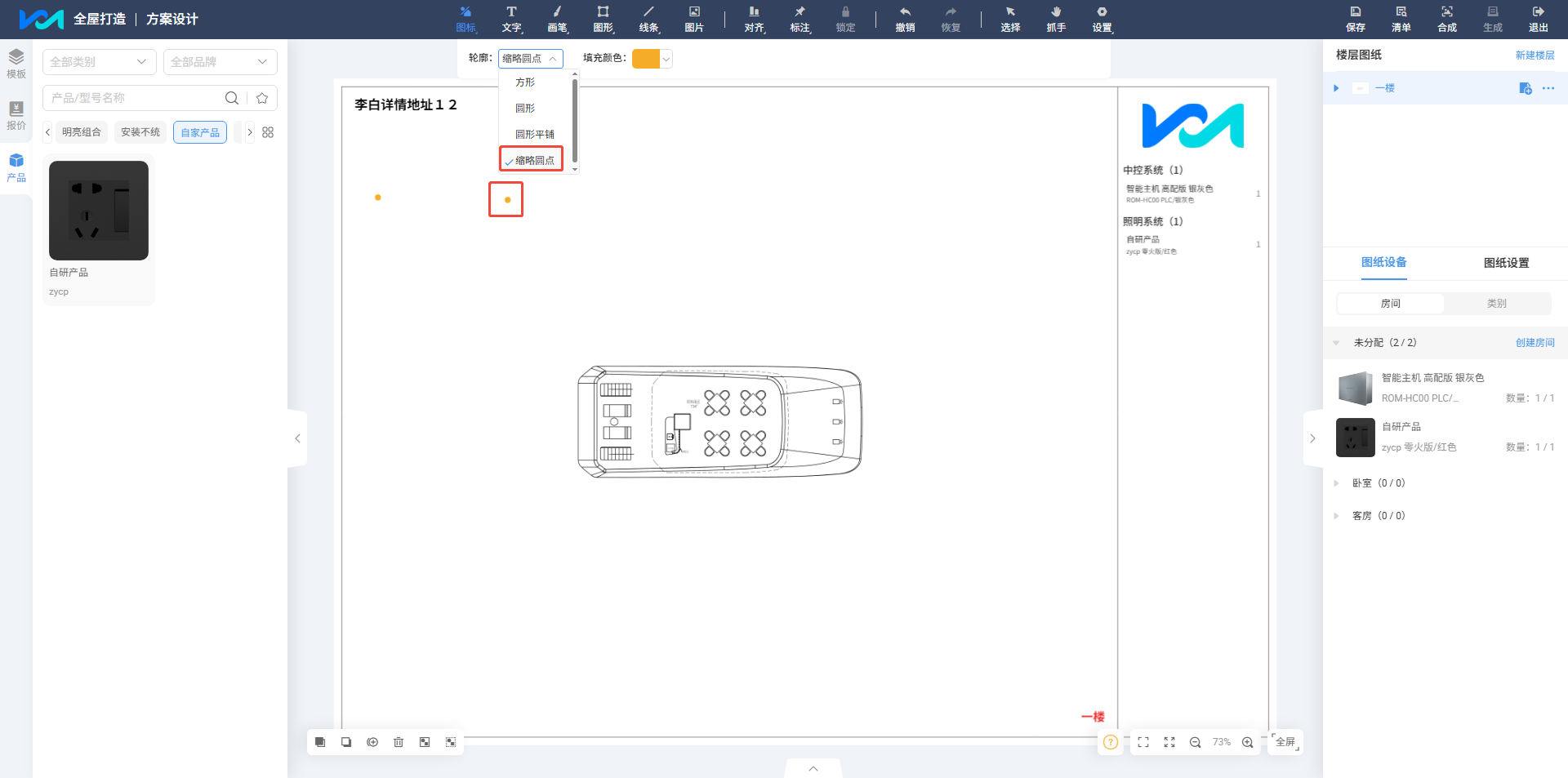The image size is (1568, 778).
Task: Select the 标注 annotation tool
Action: [x=800, y=19]
